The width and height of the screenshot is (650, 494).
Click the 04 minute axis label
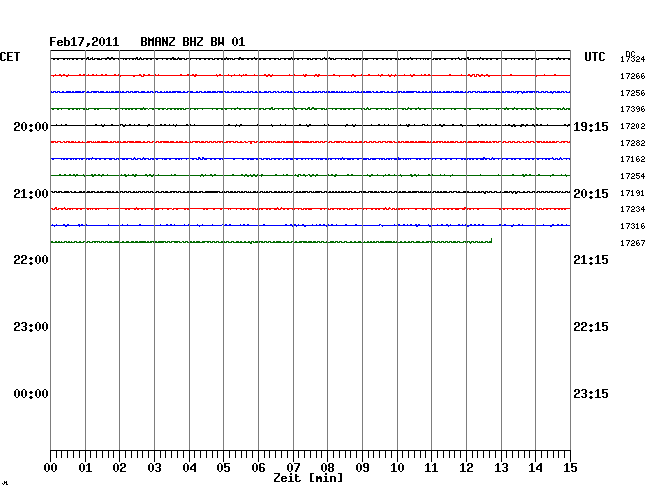tap(189, 468)
